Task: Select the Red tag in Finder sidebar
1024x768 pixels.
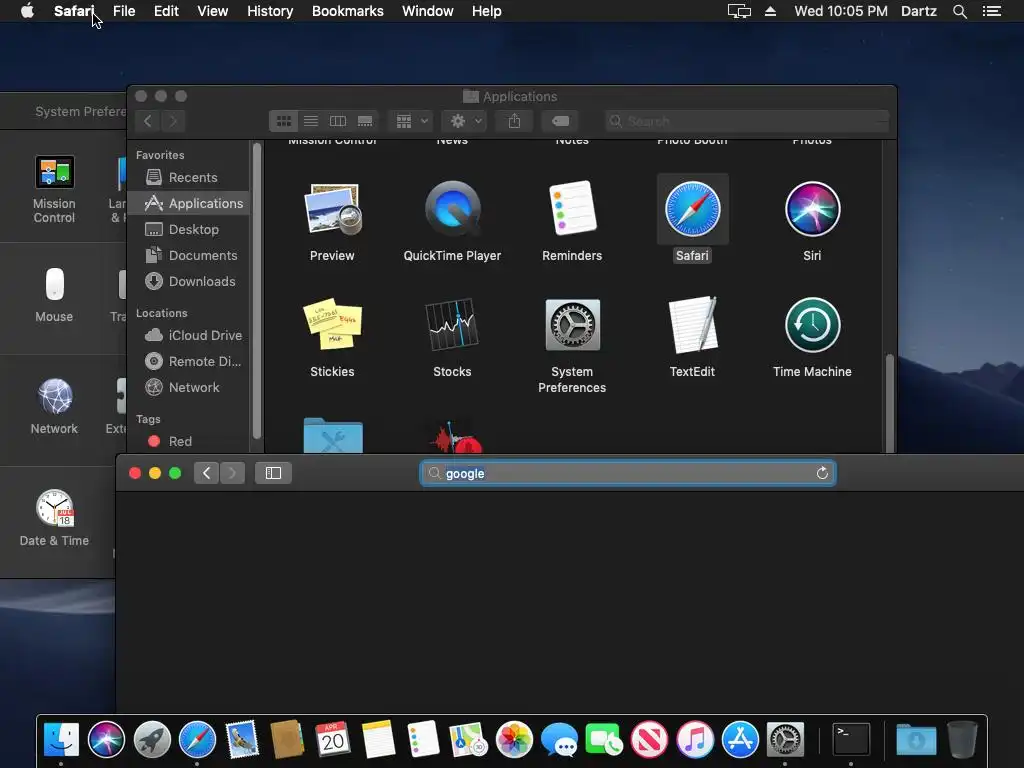Action: click(189, 441)
